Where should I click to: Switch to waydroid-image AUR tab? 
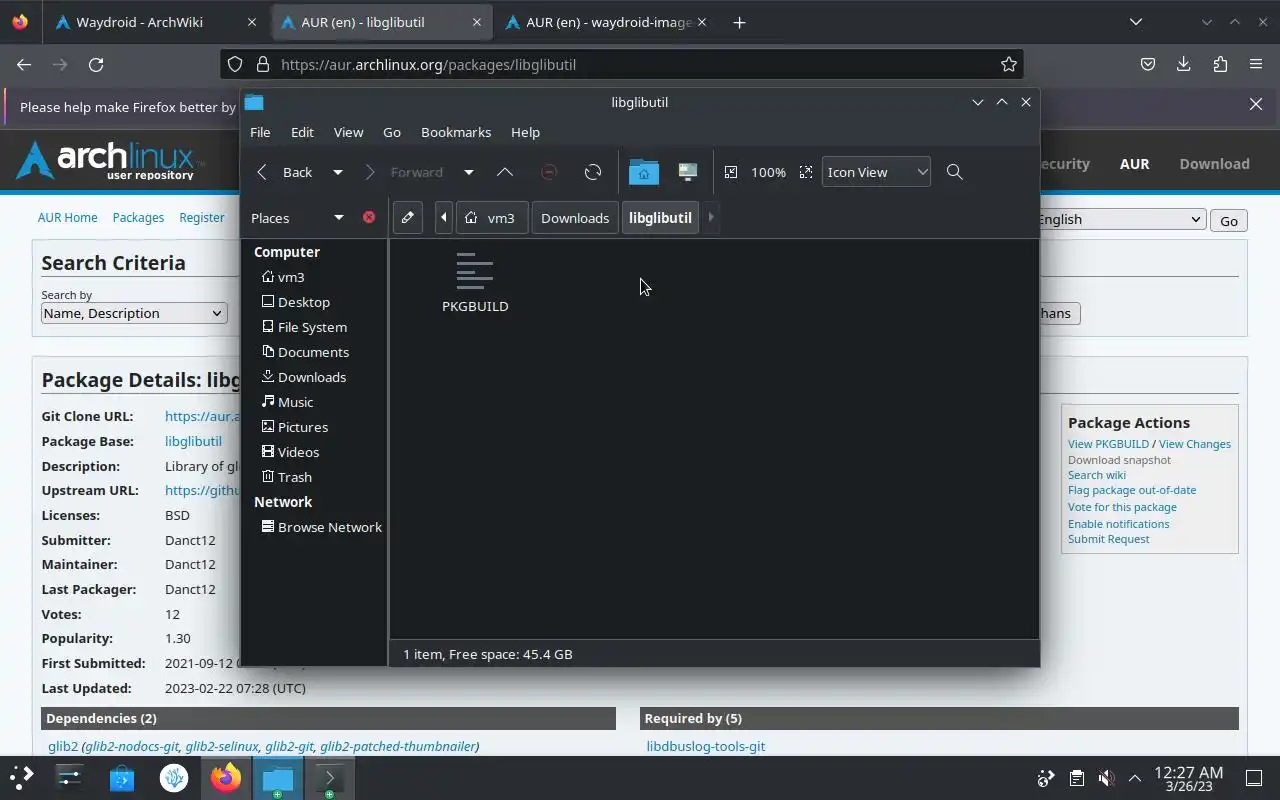605,22
